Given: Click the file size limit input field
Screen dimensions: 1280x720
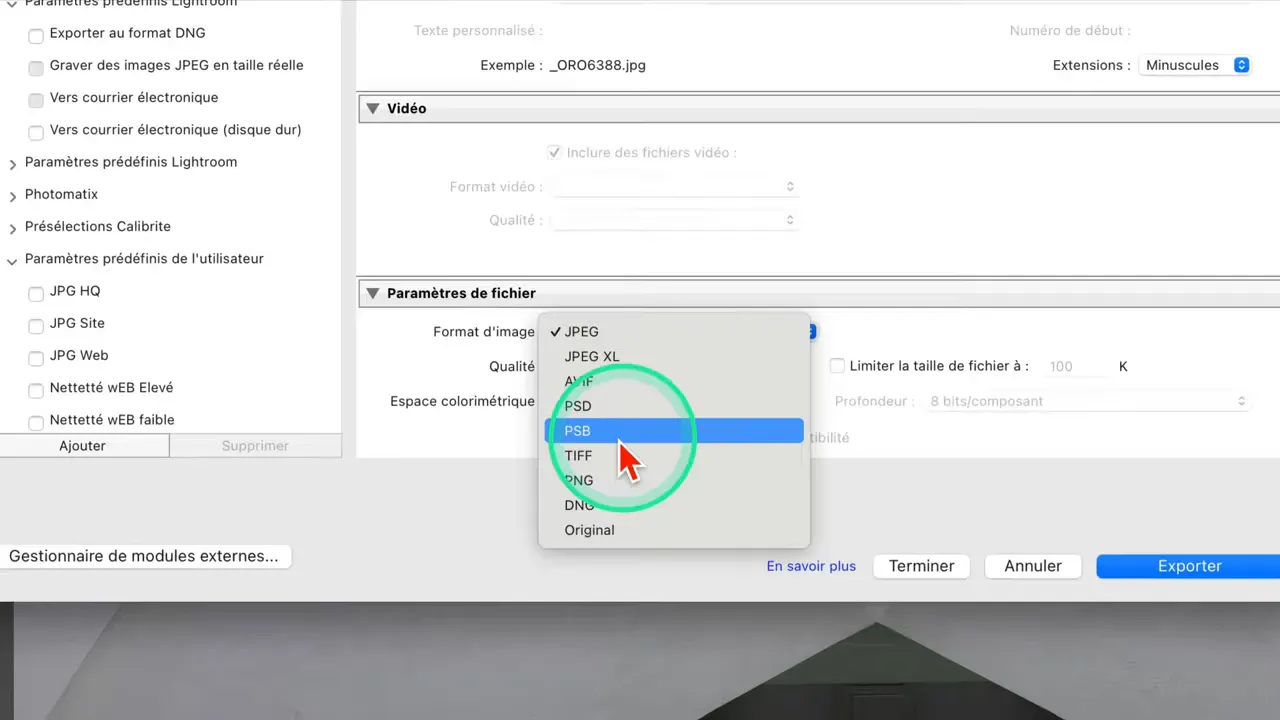Looking at the screenshot, I should click(x=1075, y=367).
